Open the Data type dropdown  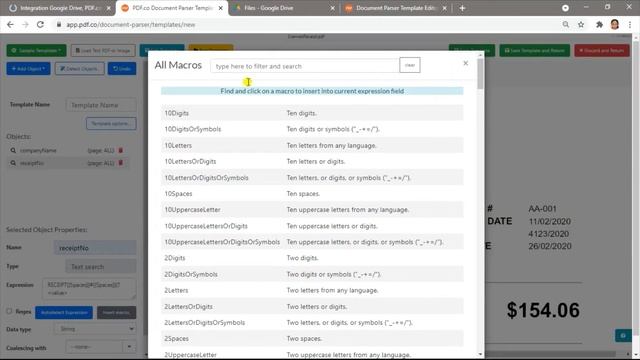click(95, 329)
